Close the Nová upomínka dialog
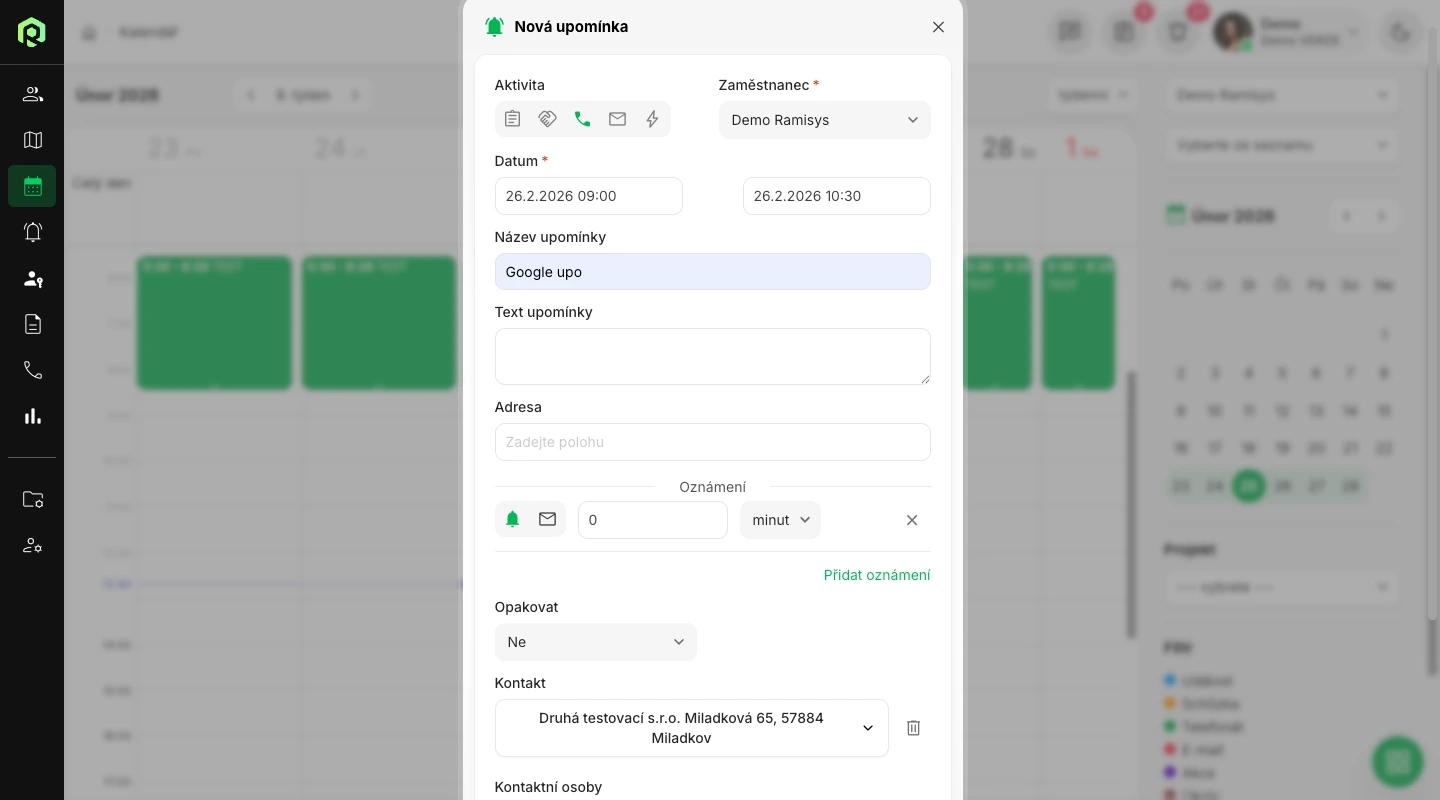The height and width of the screenshot is (800, 1440). (x=938, y=27)
